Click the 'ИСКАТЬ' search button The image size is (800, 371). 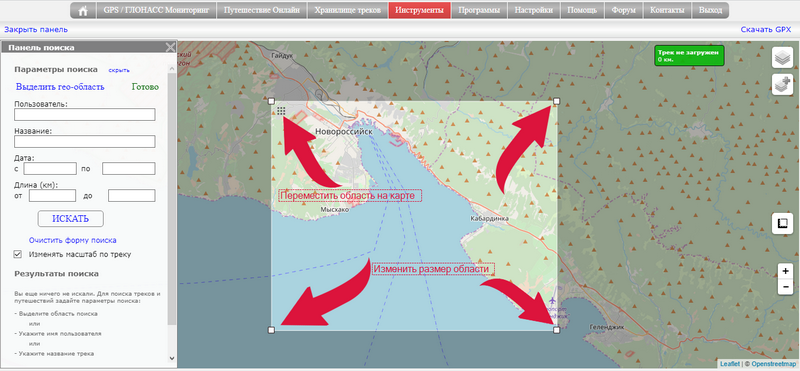[x=70, y=218]
